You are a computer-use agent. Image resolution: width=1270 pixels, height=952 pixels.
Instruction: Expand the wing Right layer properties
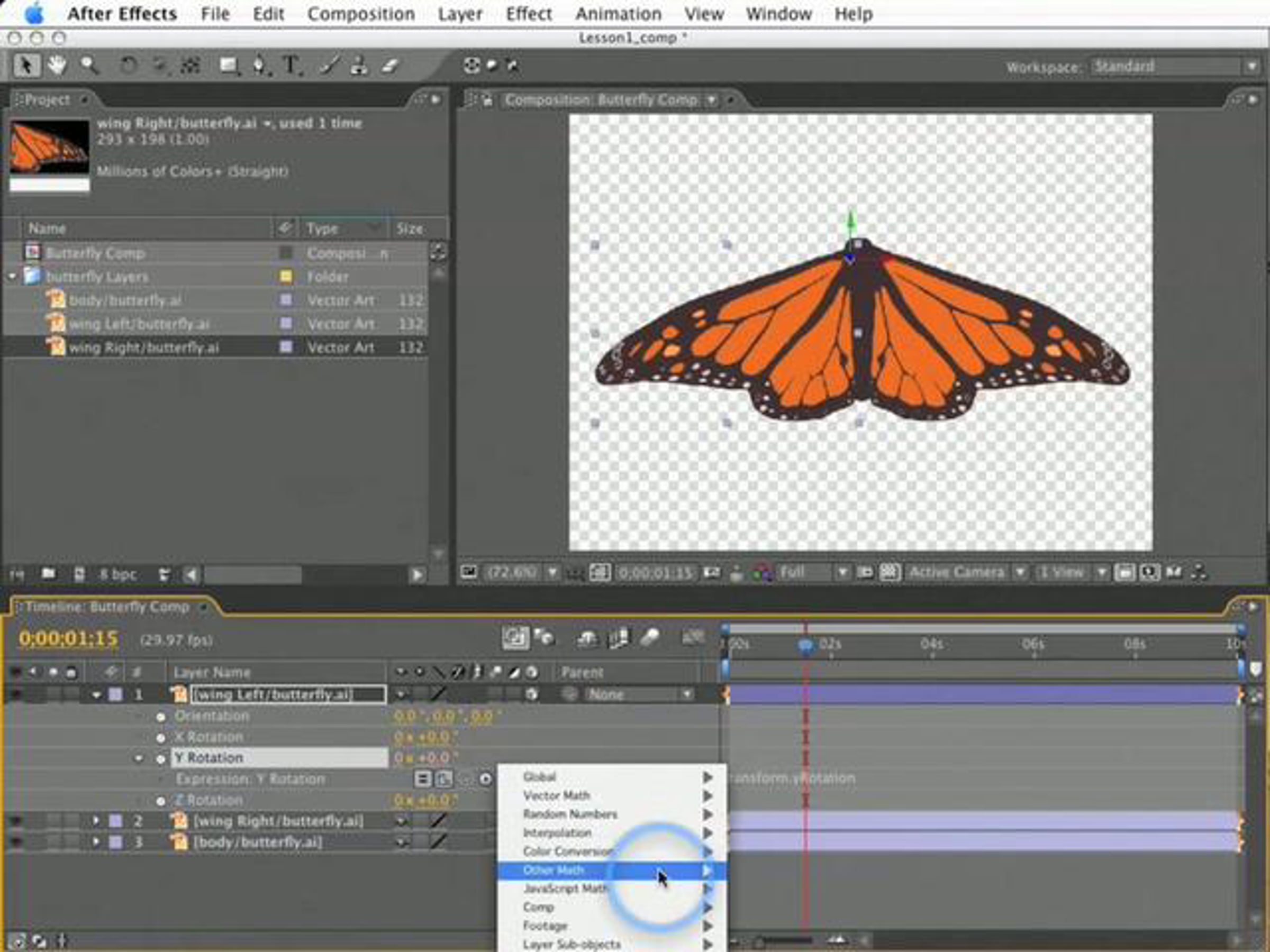(96, 821)
